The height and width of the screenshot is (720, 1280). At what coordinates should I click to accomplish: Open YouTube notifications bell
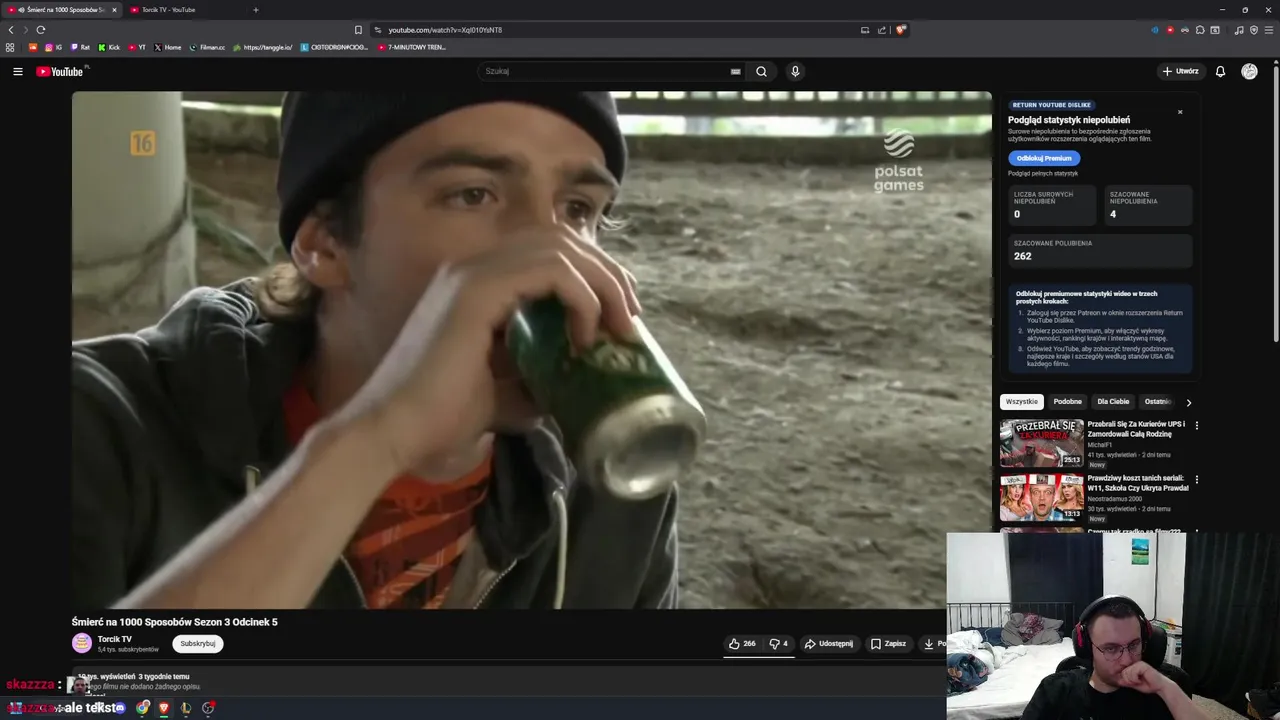[x=1220, y=71]
